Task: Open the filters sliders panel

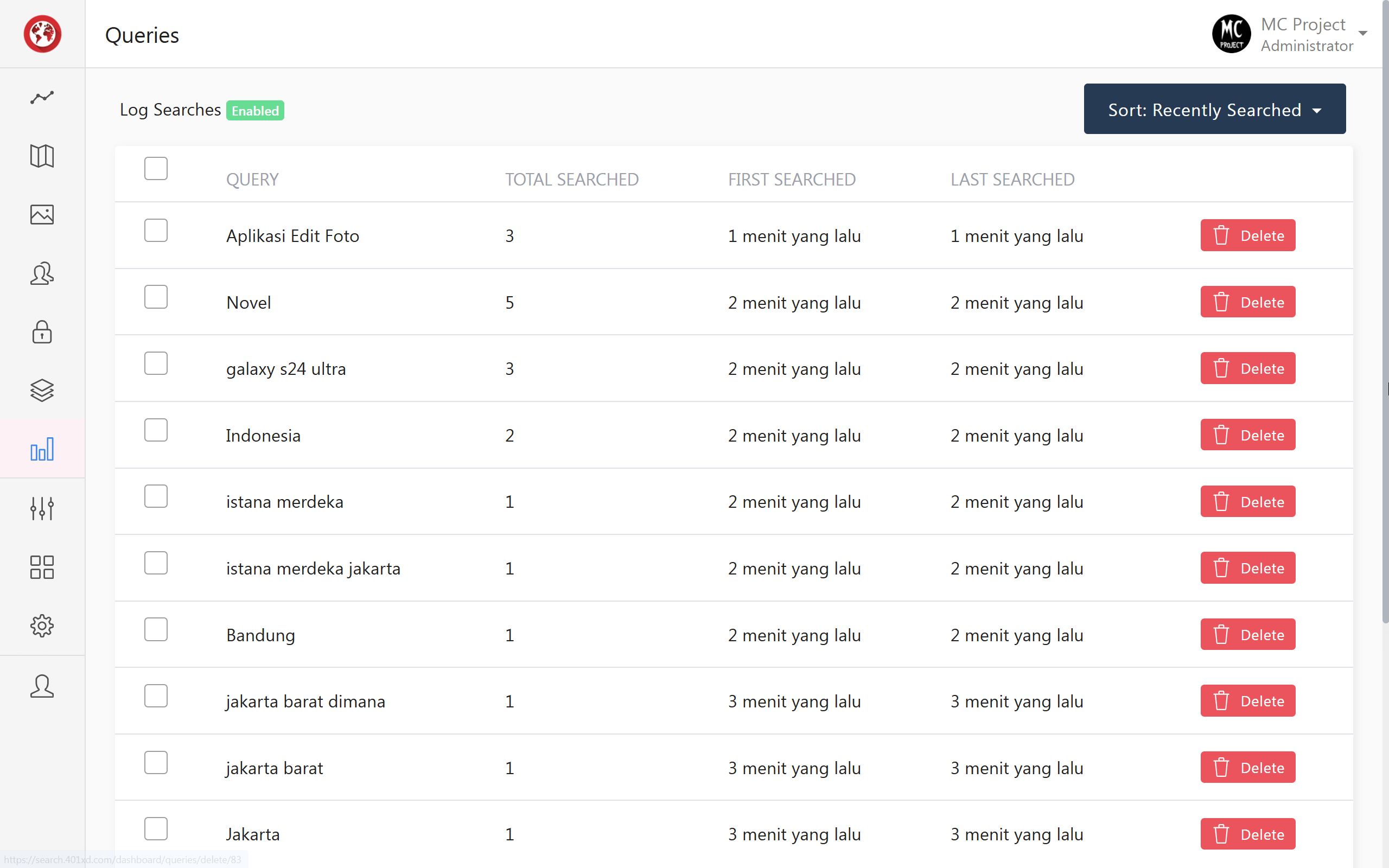Action: (42, 509)
